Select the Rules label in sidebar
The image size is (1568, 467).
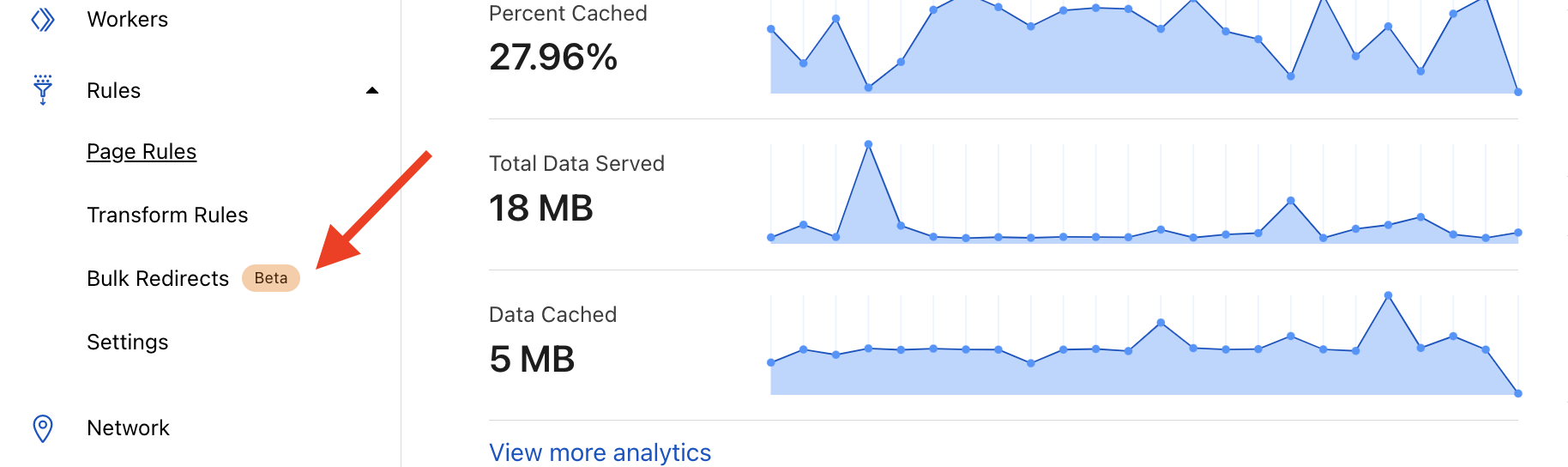click(113, 90)
